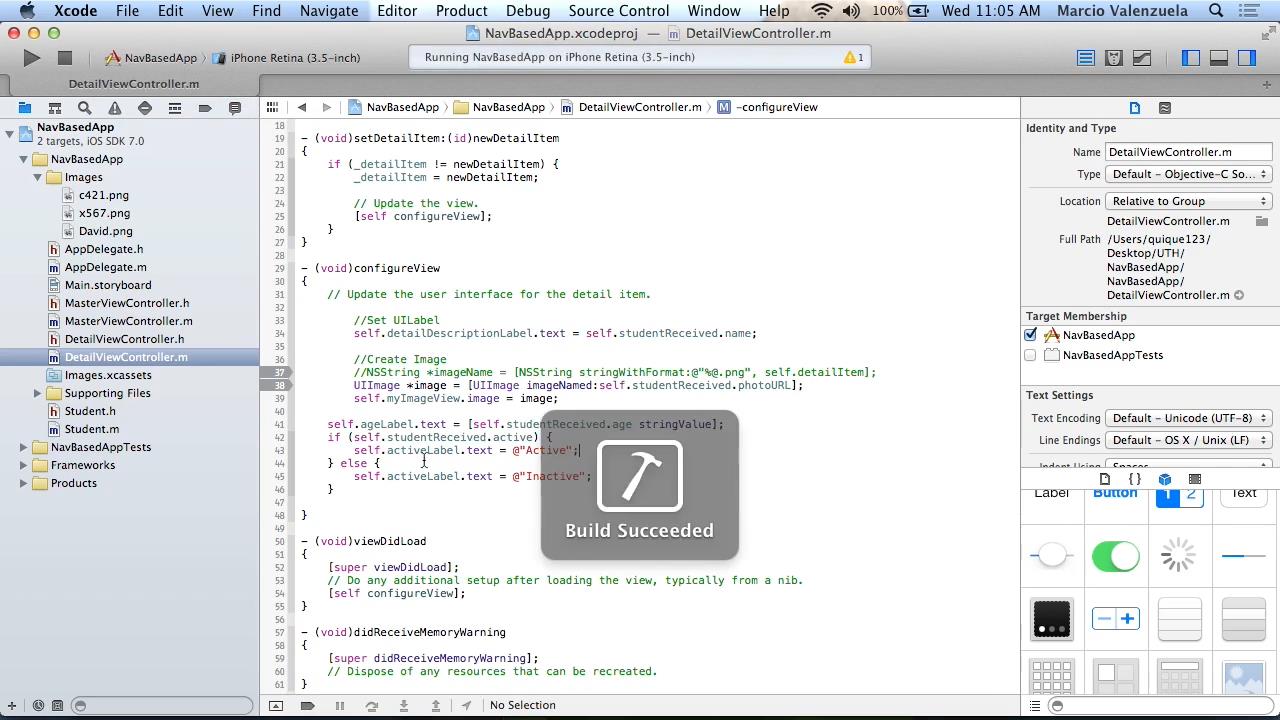This screenshot has height=720, width=1280.
Task: Switch to the Assistant editor
Action: tap(1113, 58)
